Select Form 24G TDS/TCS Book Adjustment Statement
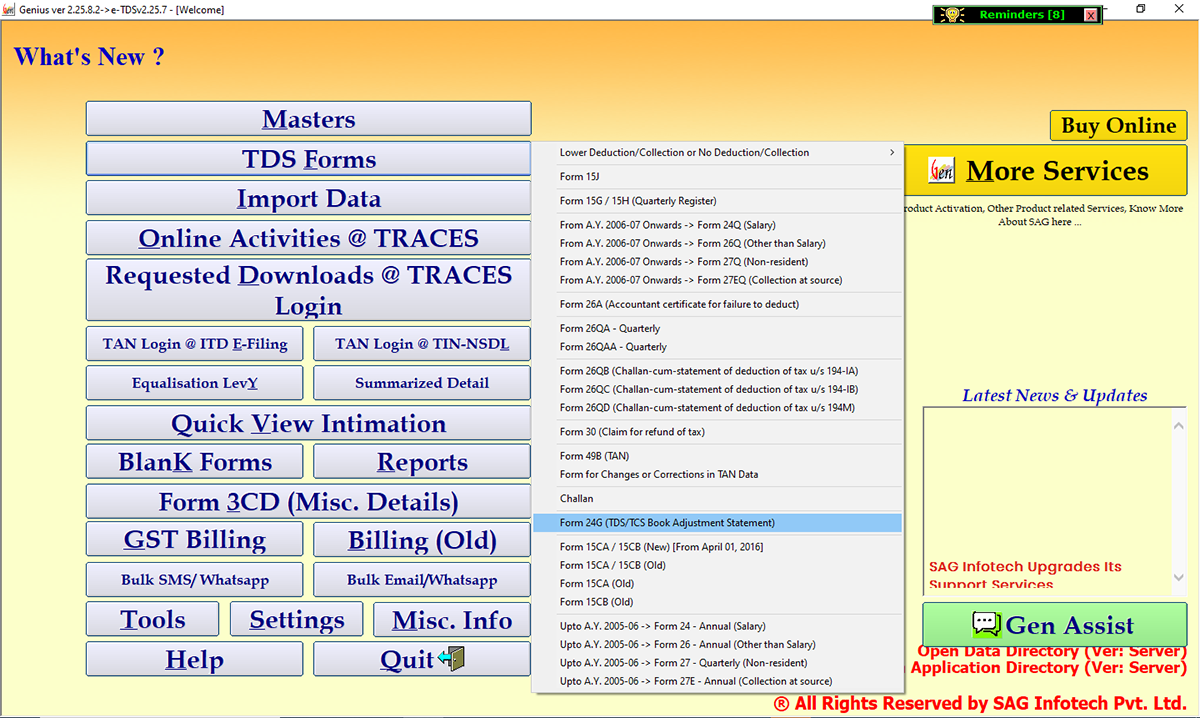Image resolution: width=1200 pixels, height=718 pixels. point(667,523)
